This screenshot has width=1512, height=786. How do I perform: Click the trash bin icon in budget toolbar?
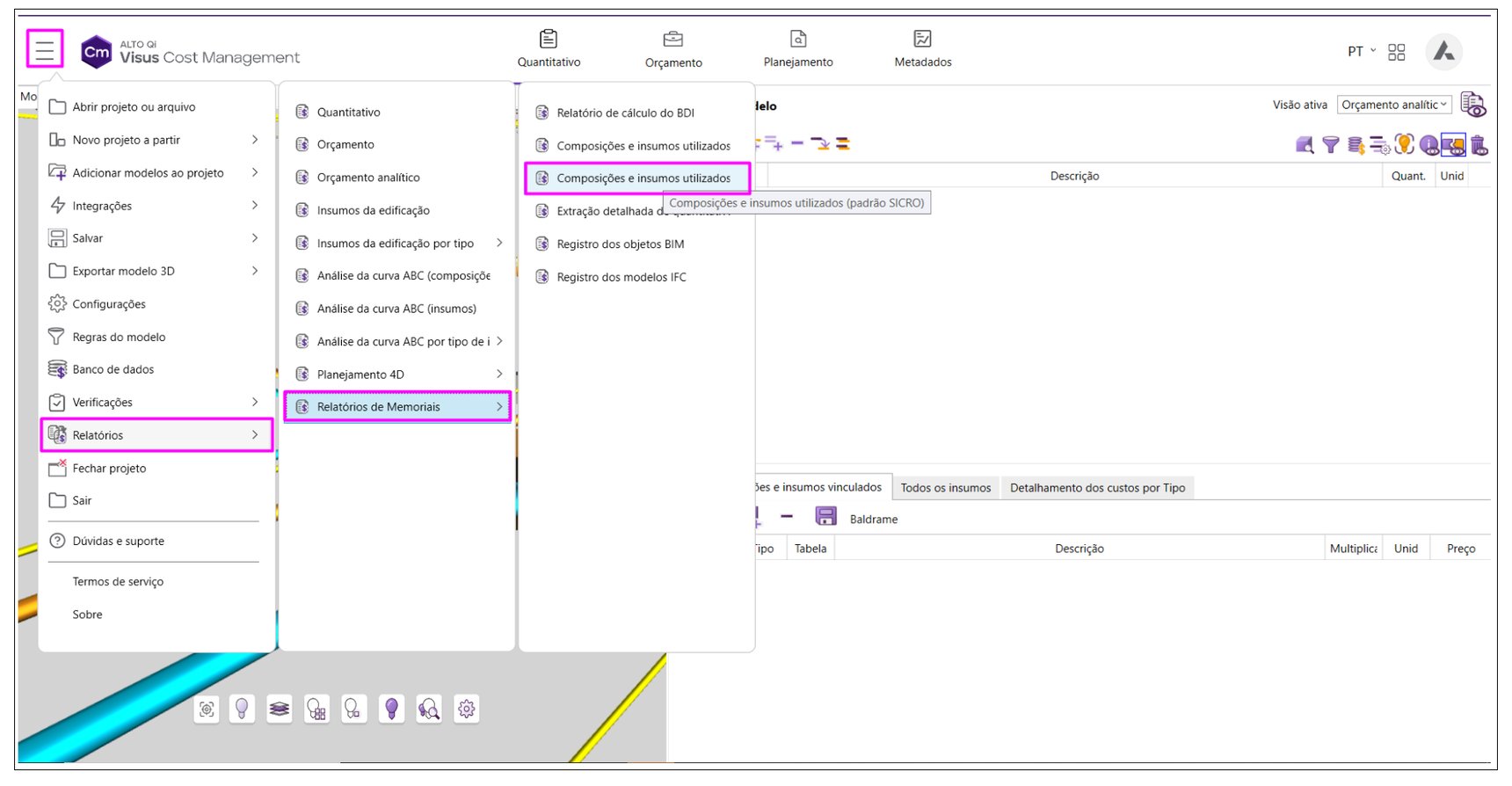(1479, 145)
